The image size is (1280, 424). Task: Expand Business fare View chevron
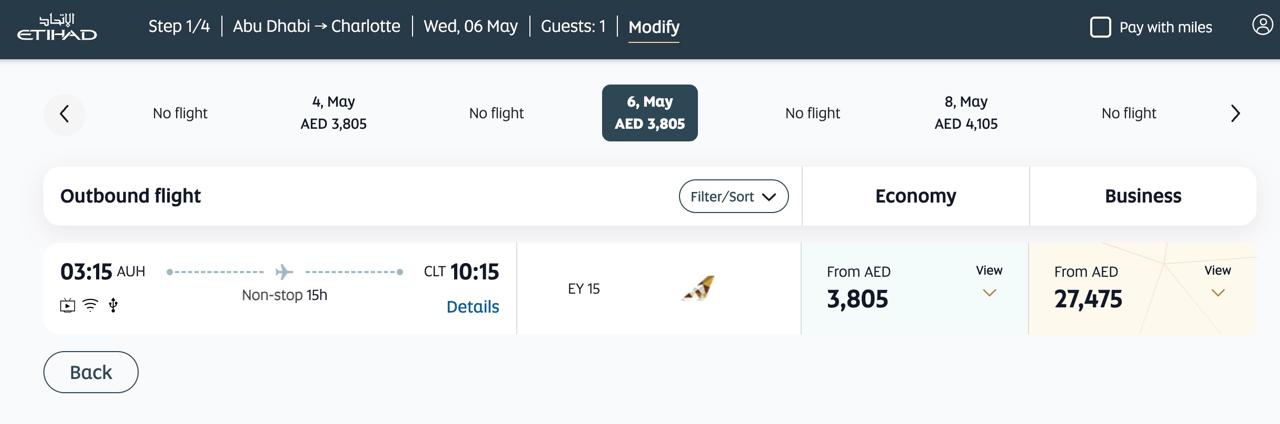(1218, 292)
